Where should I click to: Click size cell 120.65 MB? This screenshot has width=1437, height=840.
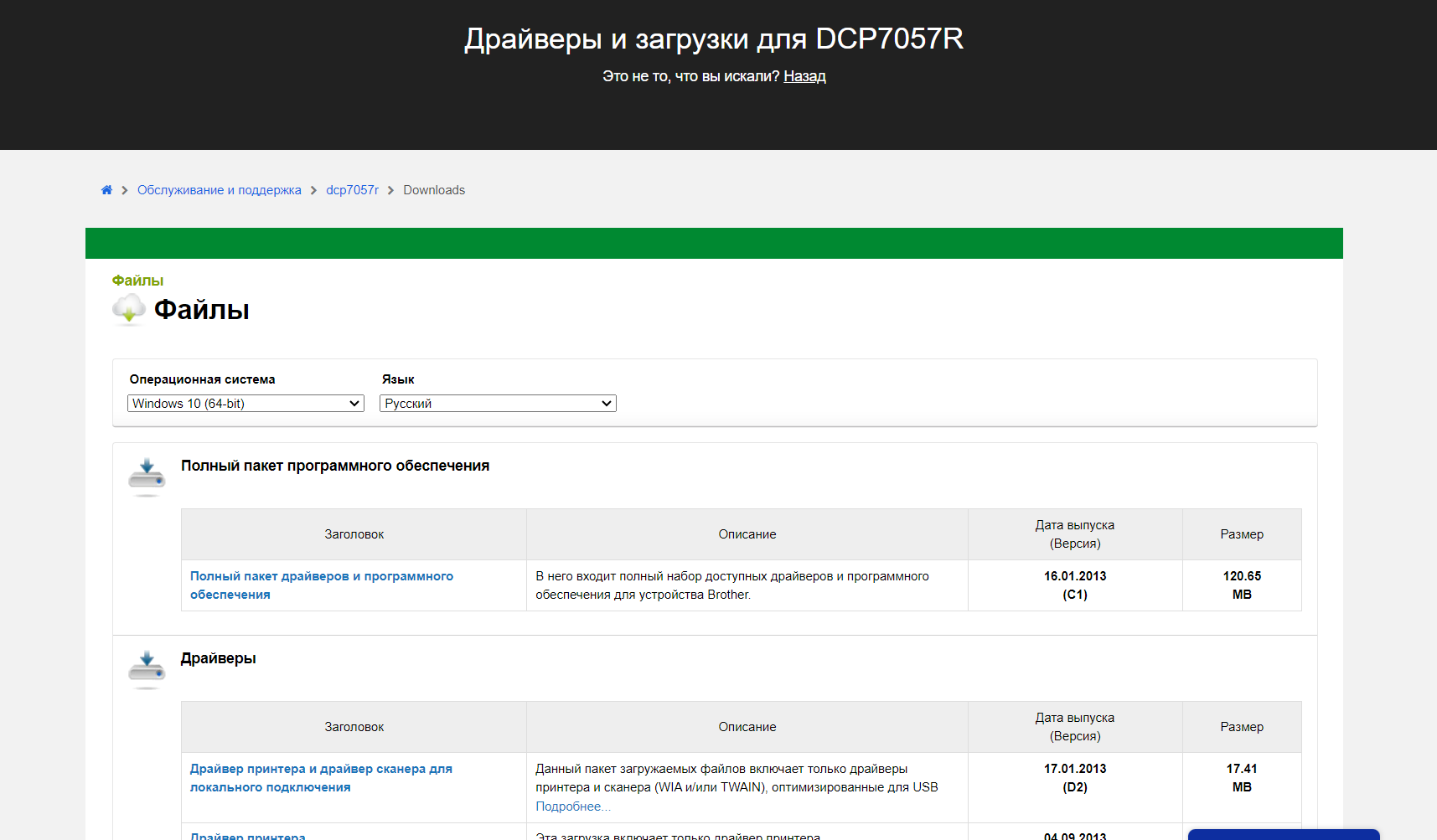(x=1242, y=585)
